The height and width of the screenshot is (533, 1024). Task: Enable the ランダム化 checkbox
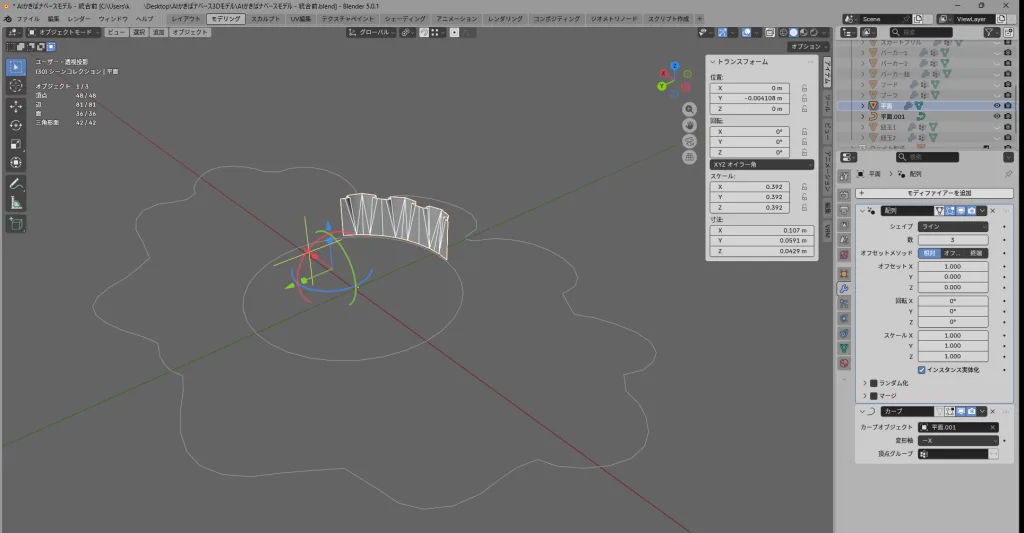pyautogui.click(x=874, y=383)
